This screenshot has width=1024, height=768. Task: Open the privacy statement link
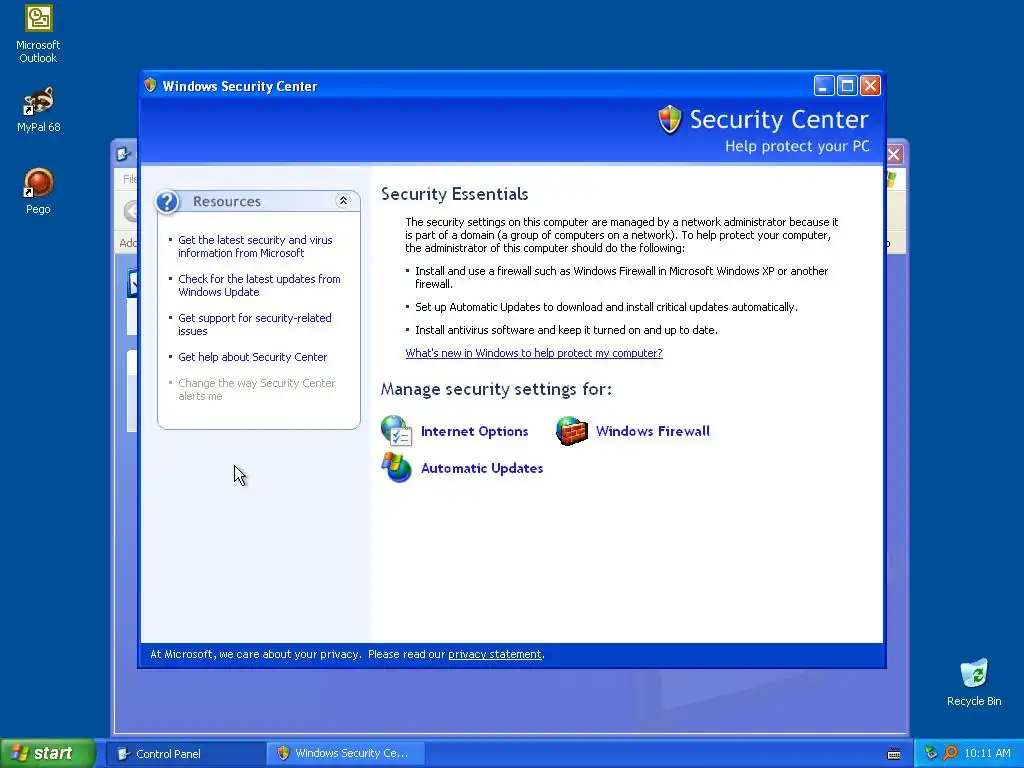click(494, 654)
